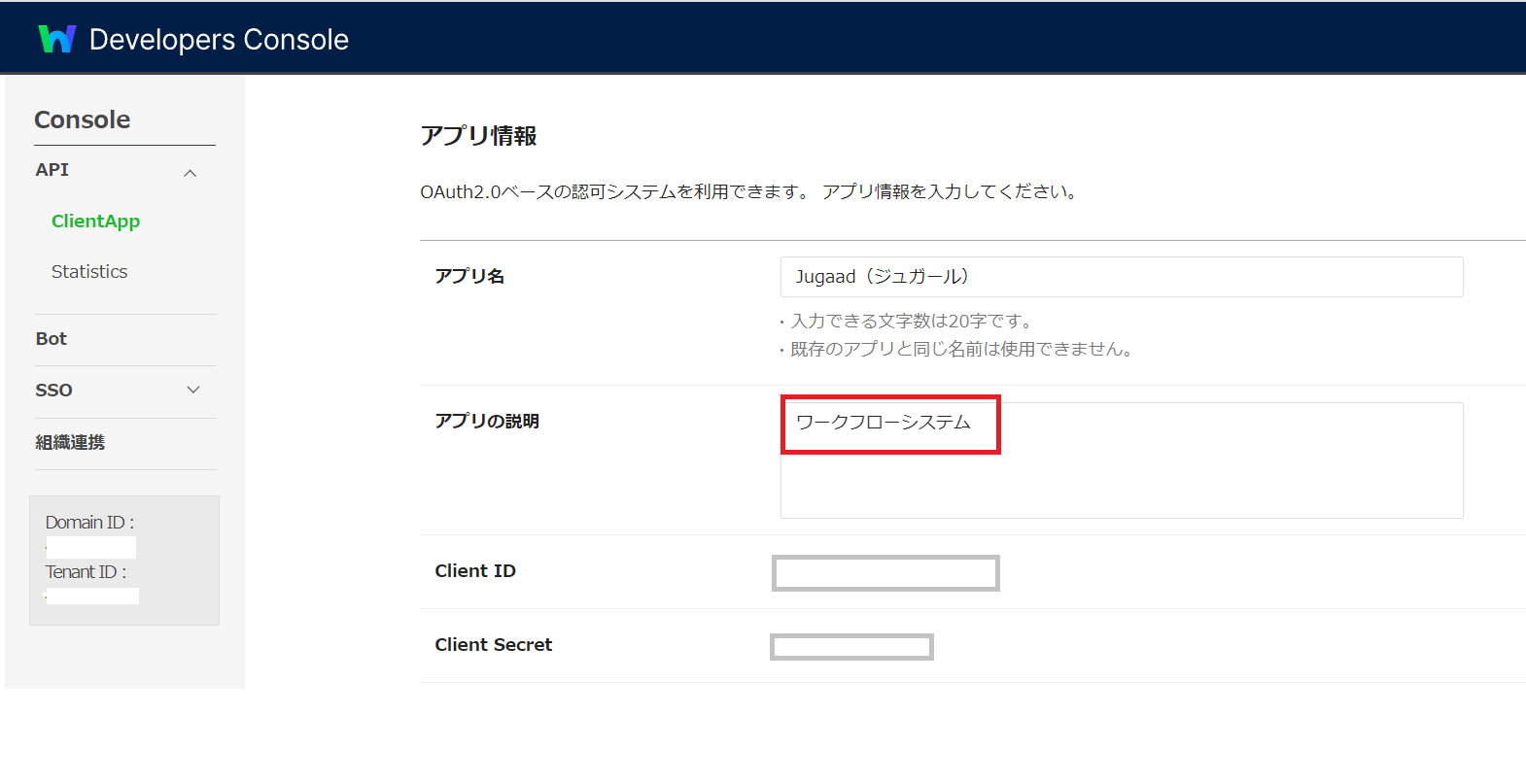Click the Client Secret value field

point(851,647)
